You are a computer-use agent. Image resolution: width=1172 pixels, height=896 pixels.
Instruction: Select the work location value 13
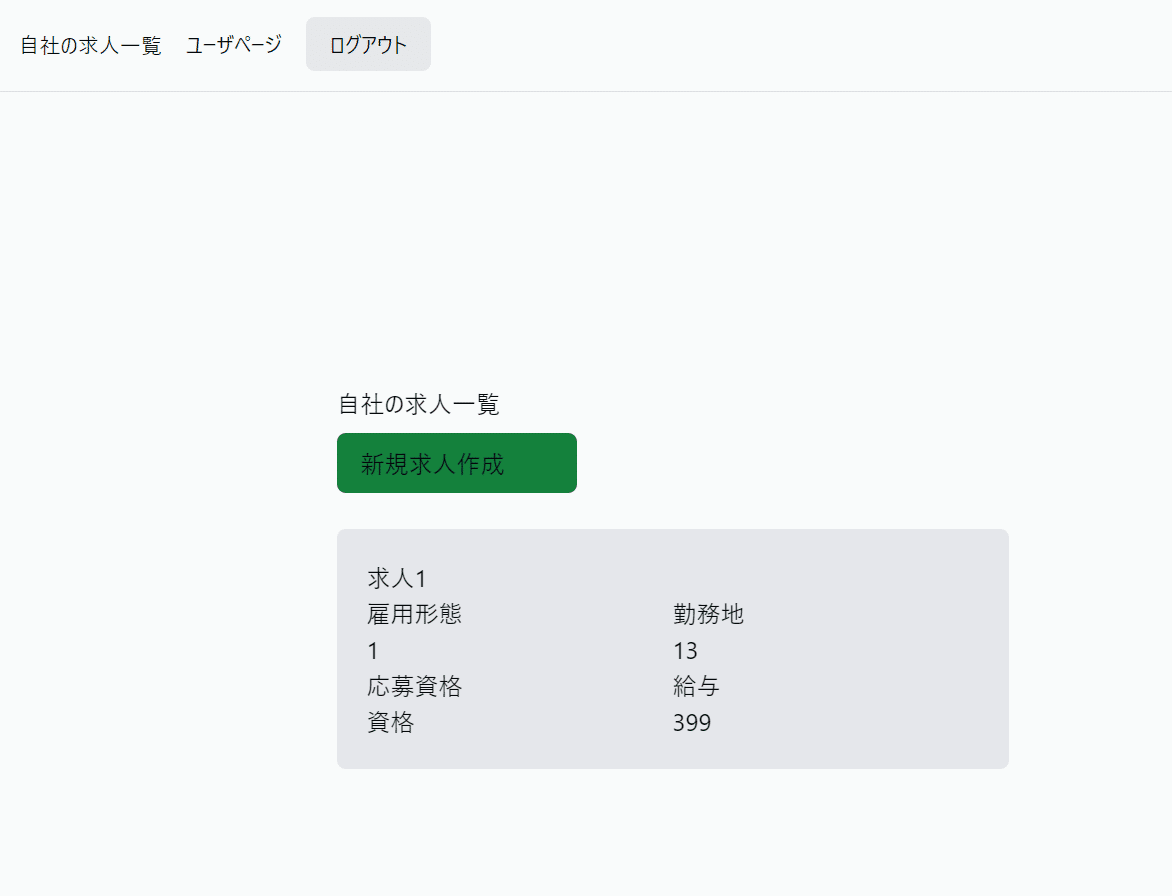[x=685, y=651]
